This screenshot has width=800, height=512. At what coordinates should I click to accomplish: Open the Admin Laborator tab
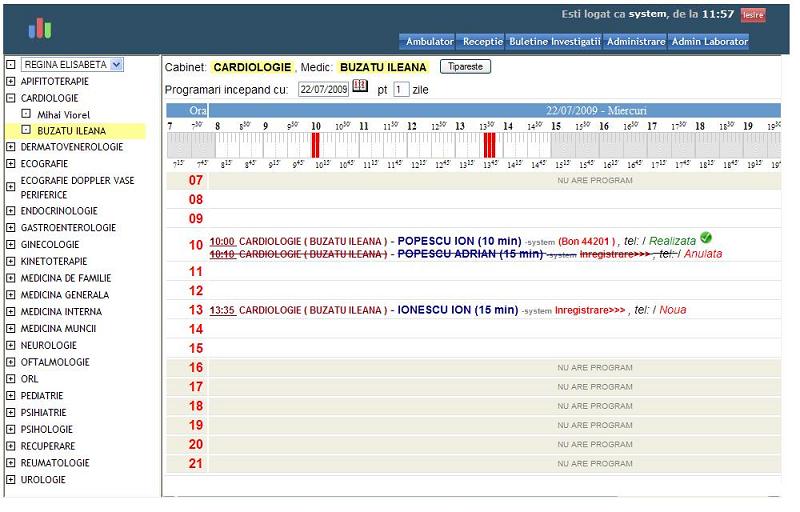coord(709,42)
